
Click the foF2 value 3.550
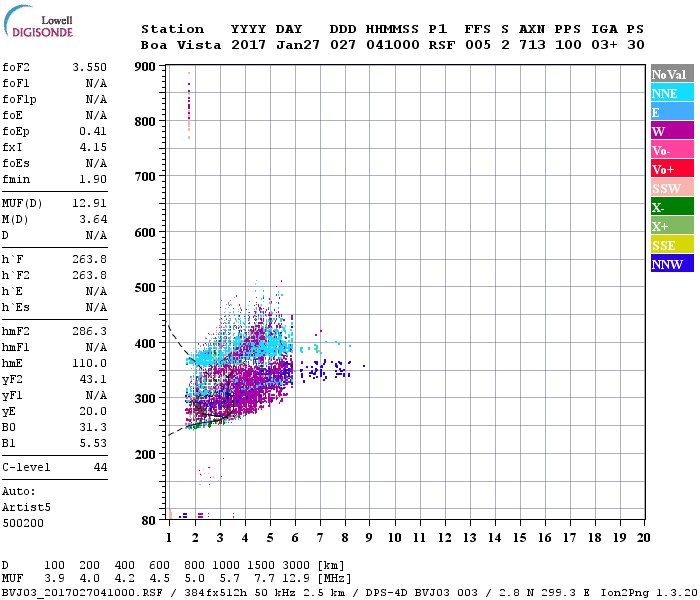pos(89,67)
